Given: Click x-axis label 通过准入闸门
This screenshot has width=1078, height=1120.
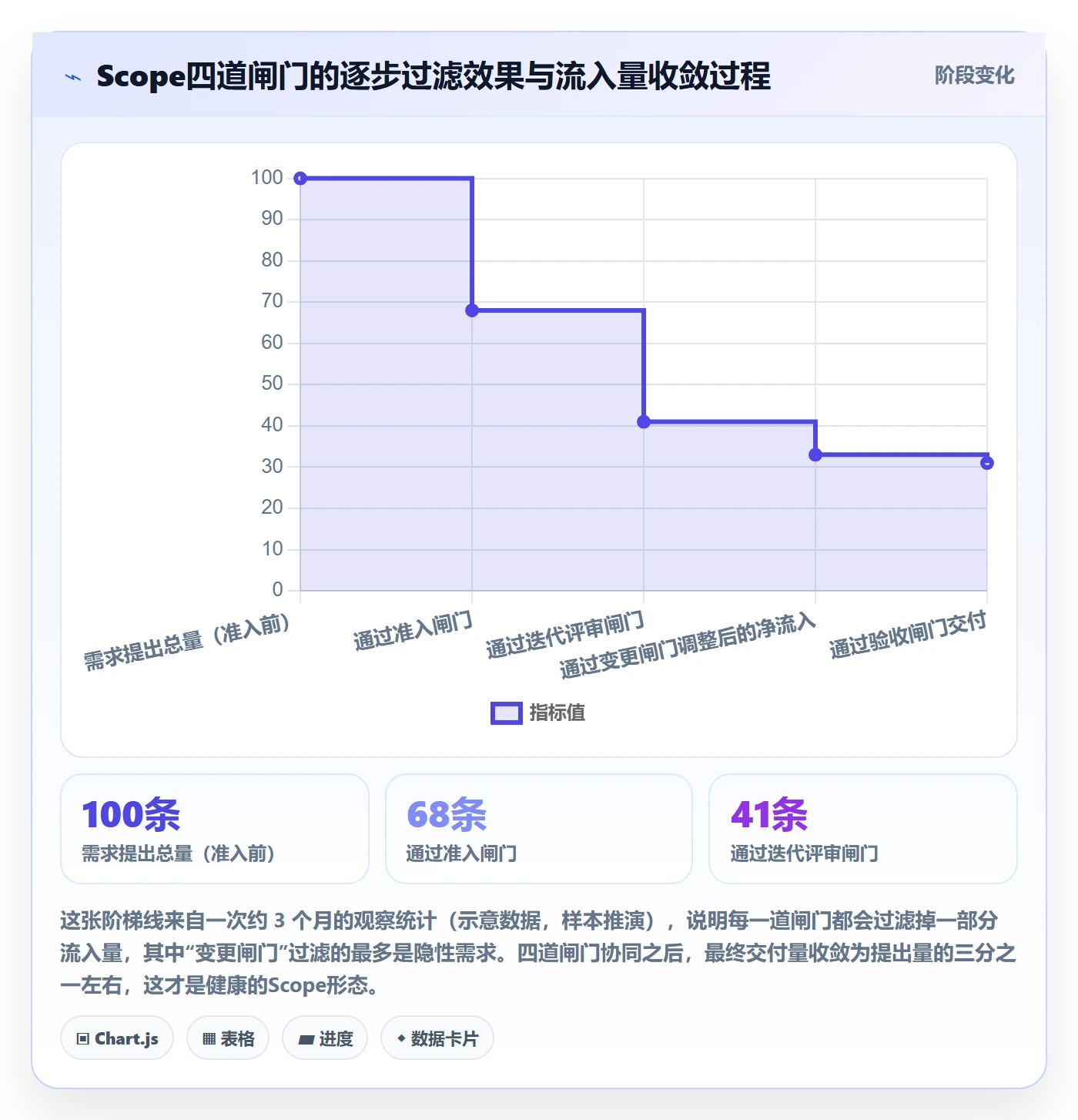Looking at the screenshot, I should coord(413,632).
